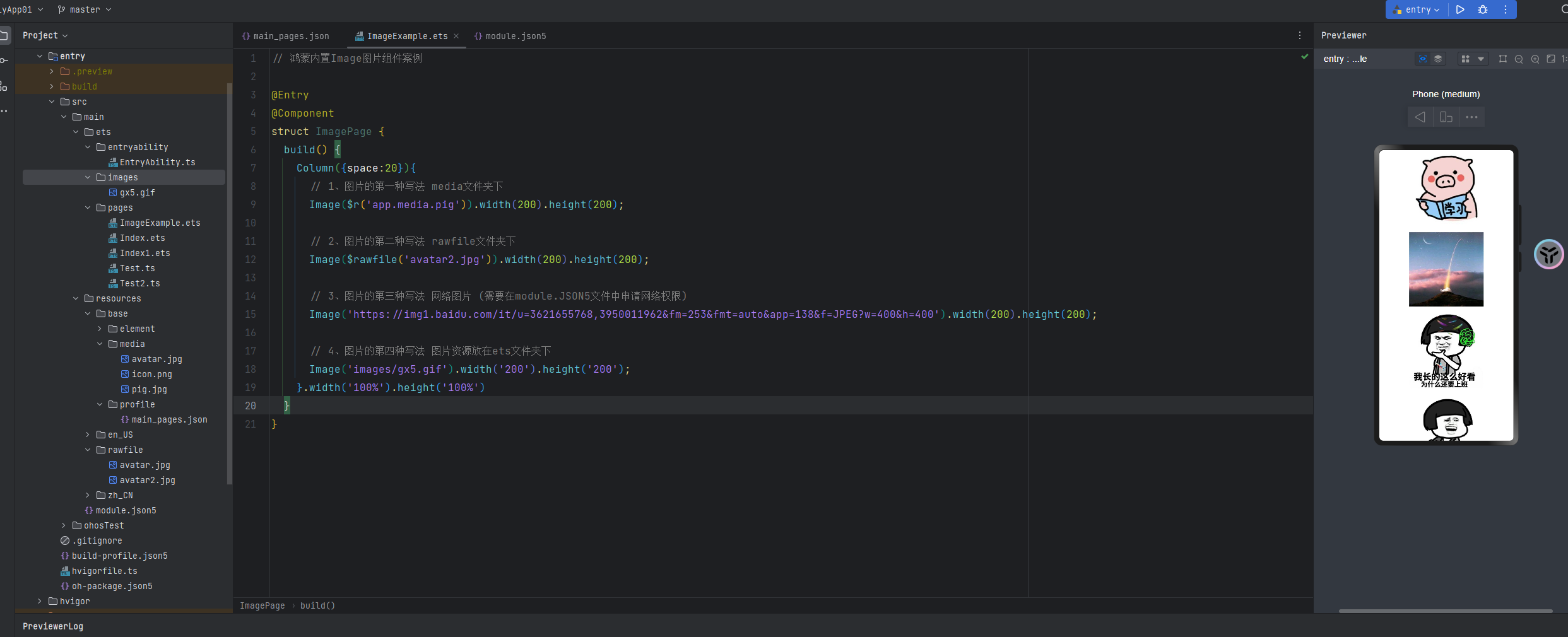Click the Previewer horizontal scrollbar

[x=1446, y=611]
